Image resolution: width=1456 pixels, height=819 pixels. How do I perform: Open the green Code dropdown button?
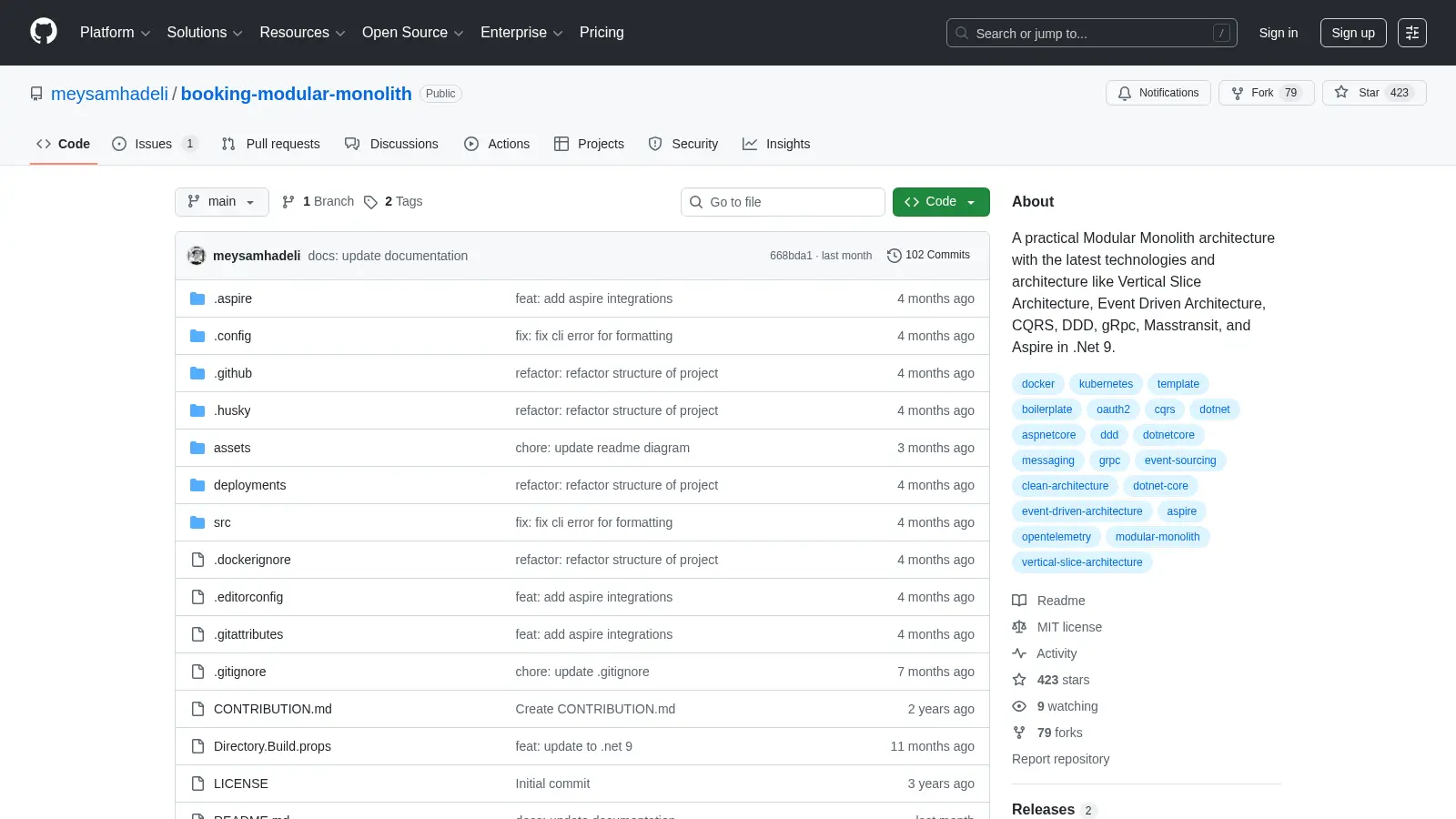click(x=941, y=202)
